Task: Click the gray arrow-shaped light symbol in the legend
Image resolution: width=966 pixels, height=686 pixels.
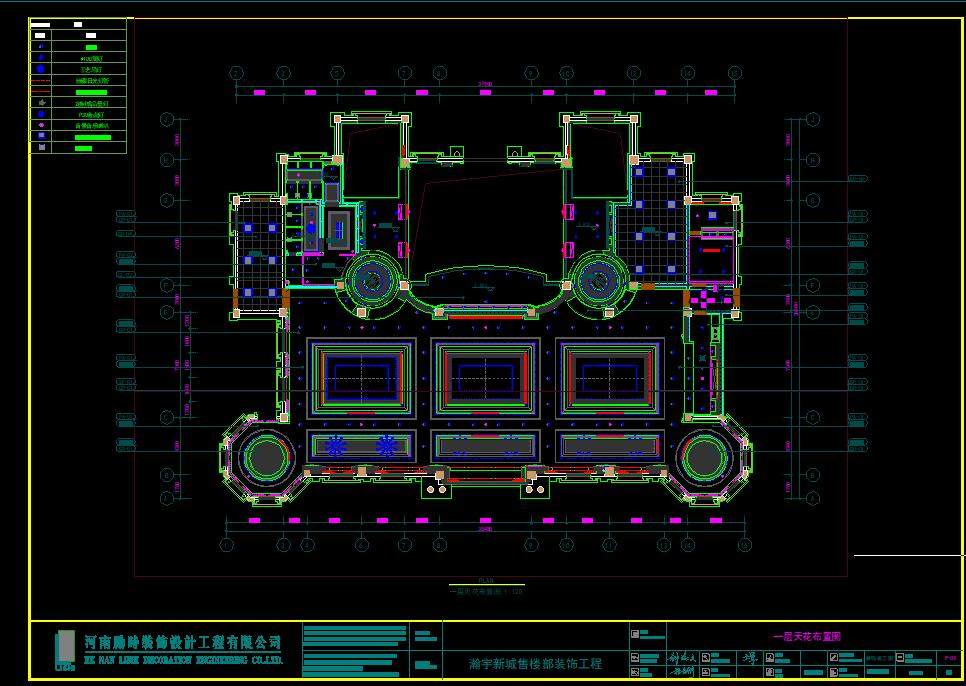Action: (41, 103)
